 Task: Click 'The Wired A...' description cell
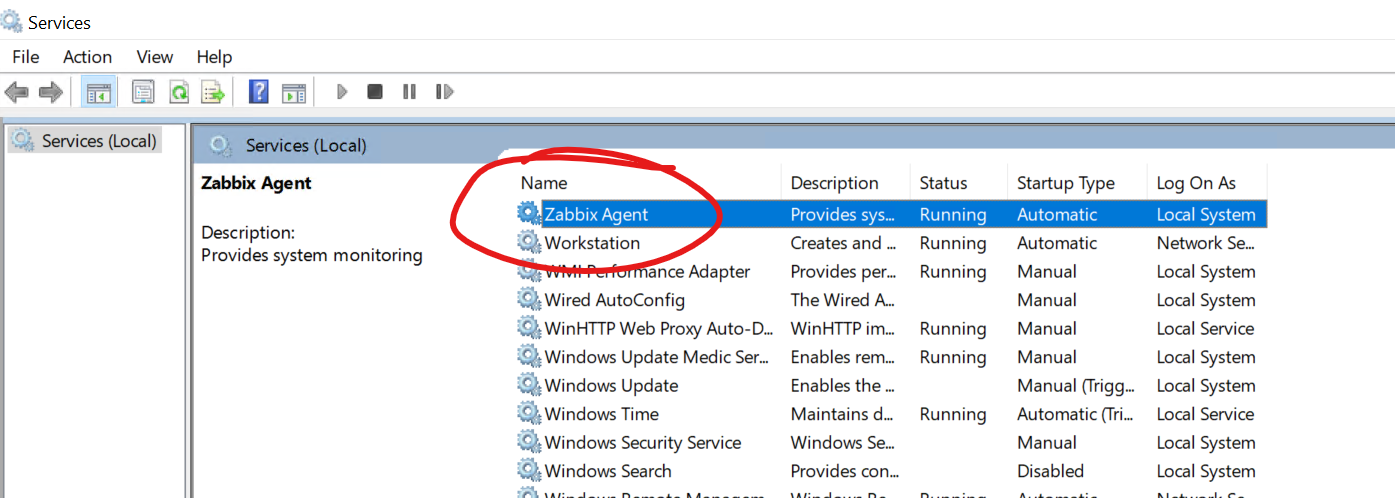843,300
